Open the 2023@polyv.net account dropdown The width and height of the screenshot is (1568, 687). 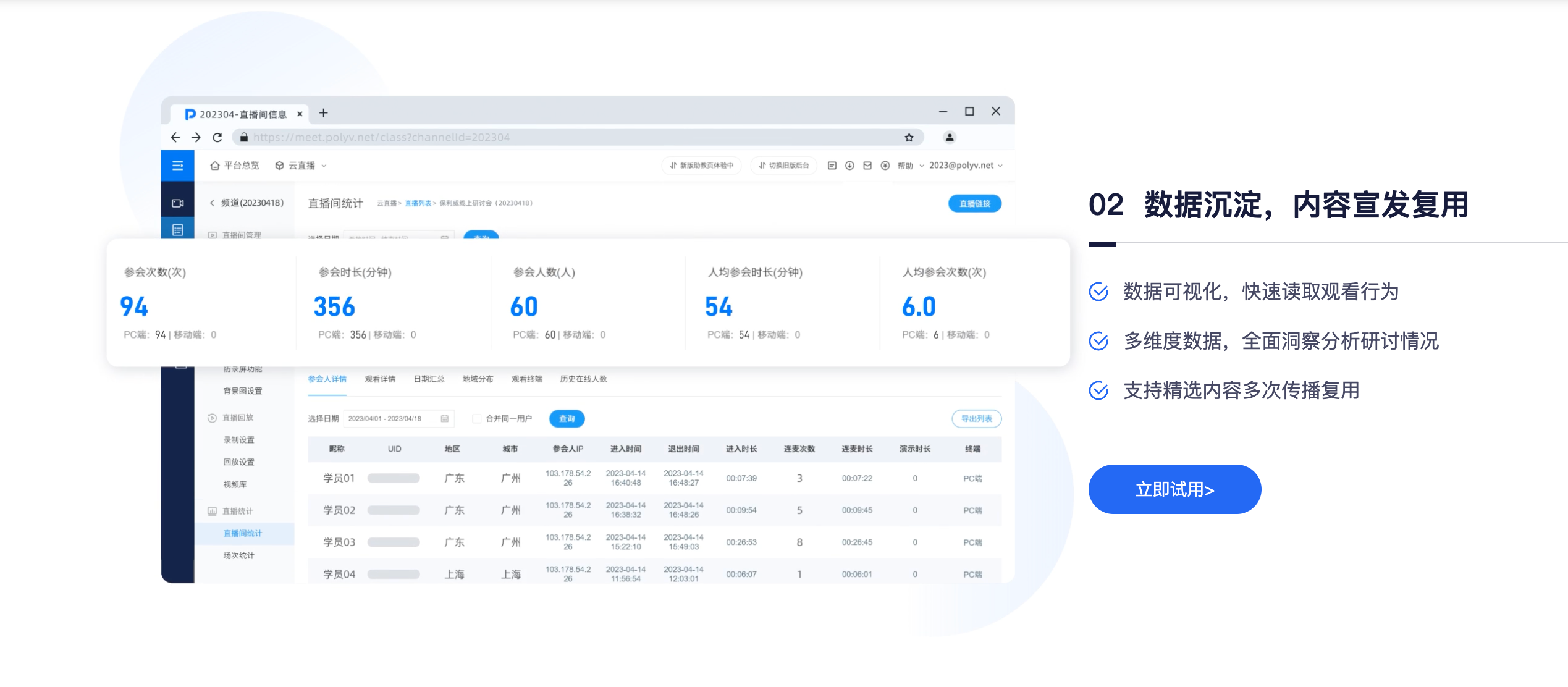pyautogui.click(x=966, y=166)
